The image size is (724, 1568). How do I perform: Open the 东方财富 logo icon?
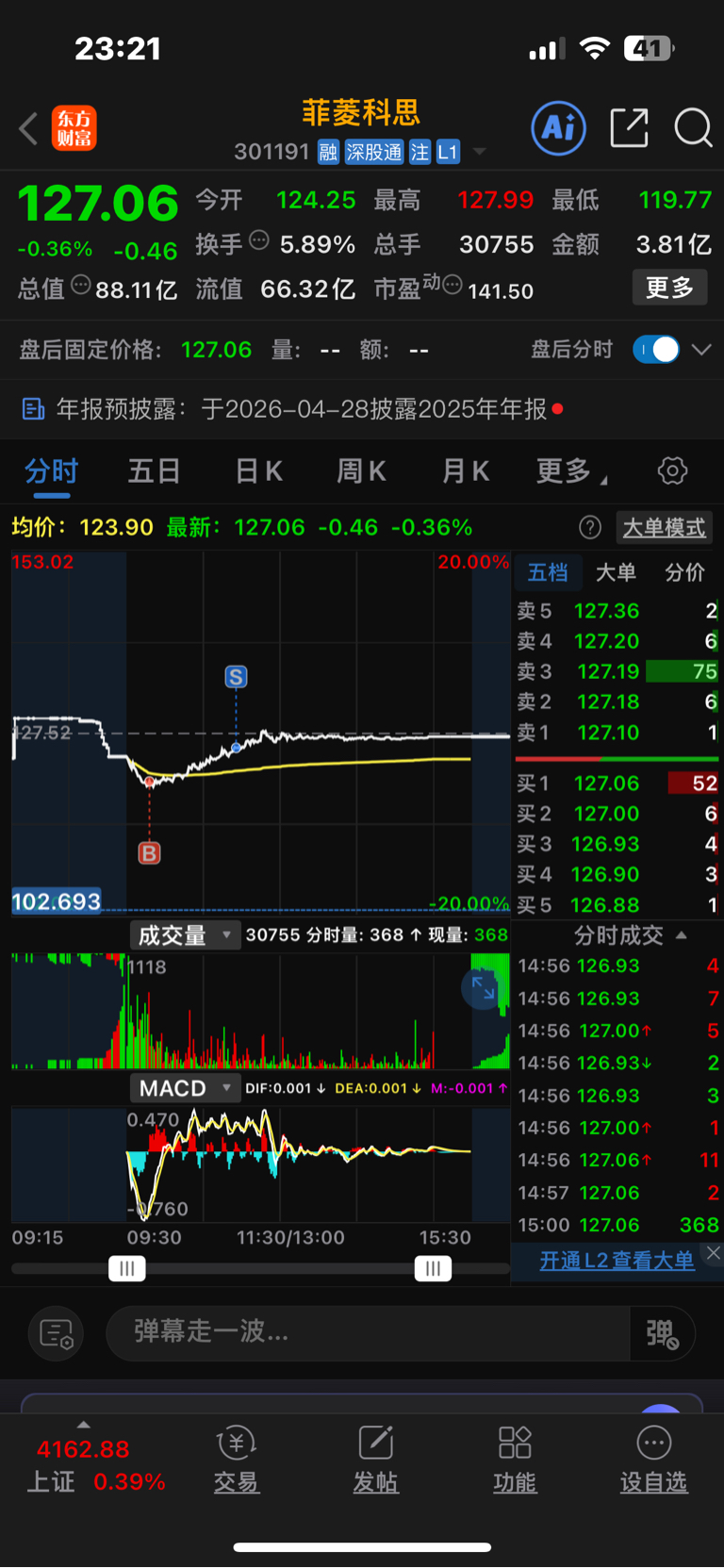(x=74, y=128)
